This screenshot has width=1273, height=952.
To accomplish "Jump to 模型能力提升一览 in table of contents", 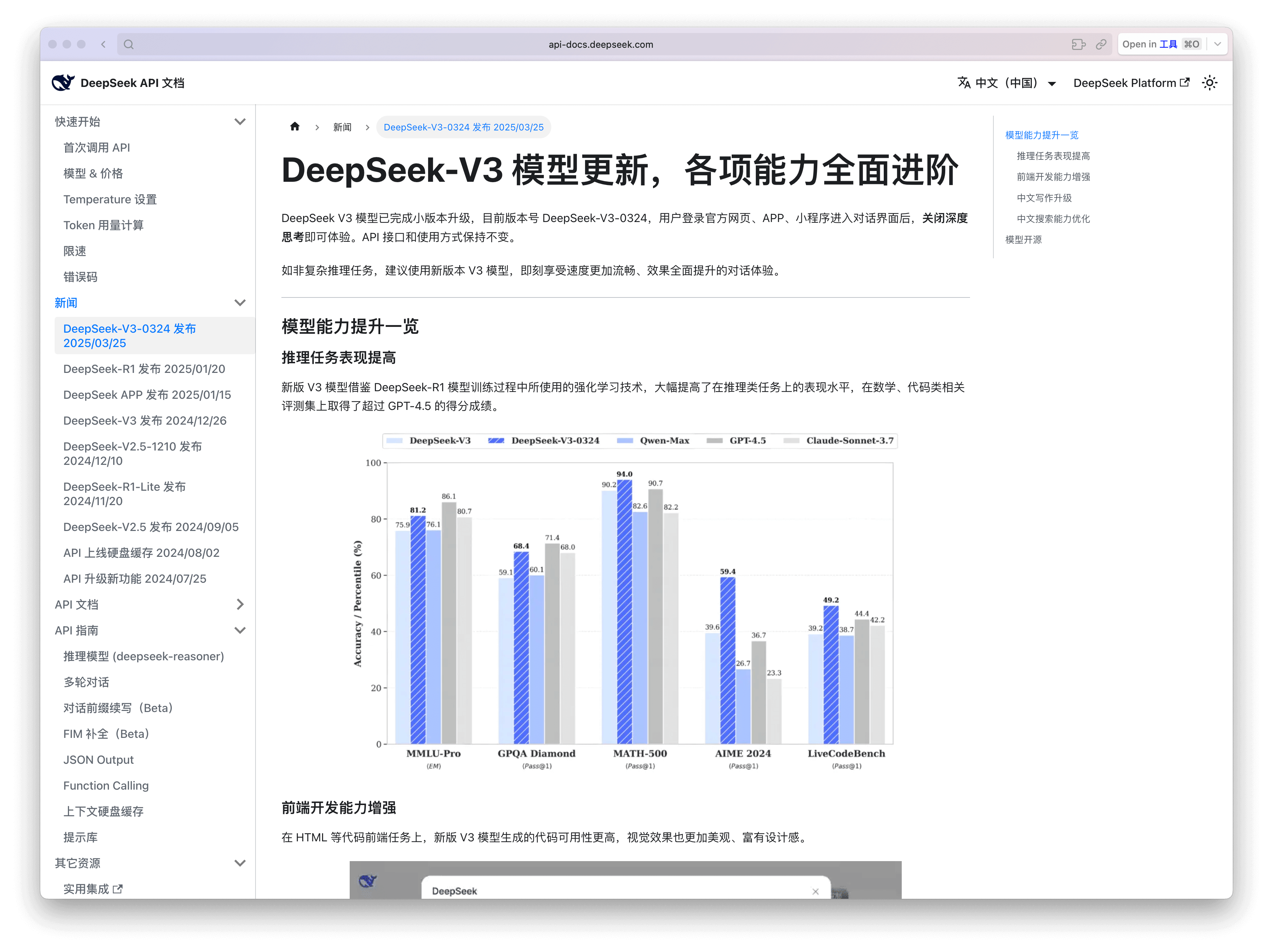I will (1041, 135).
